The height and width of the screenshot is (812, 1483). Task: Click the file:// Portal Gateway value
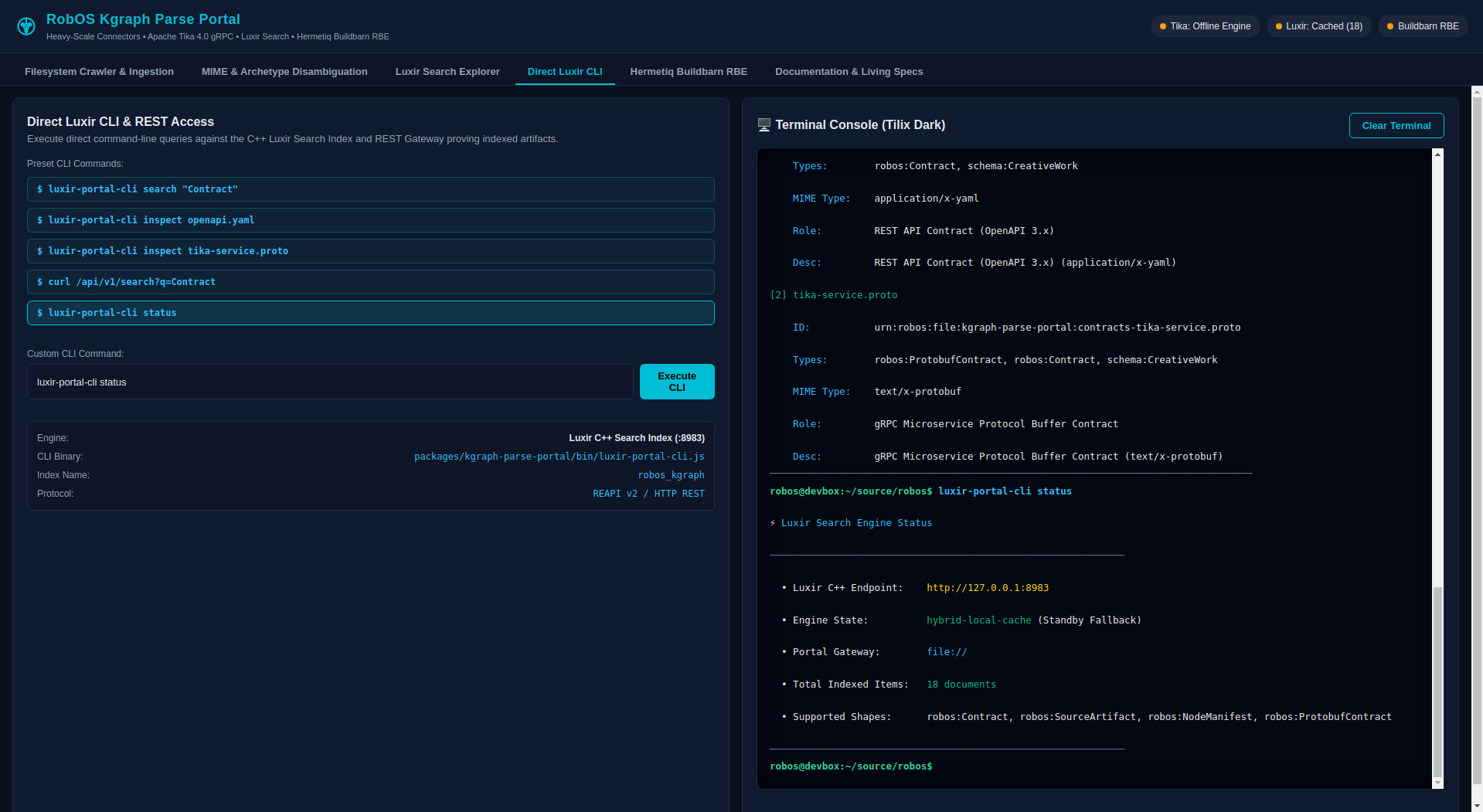[x=947, y=652]
